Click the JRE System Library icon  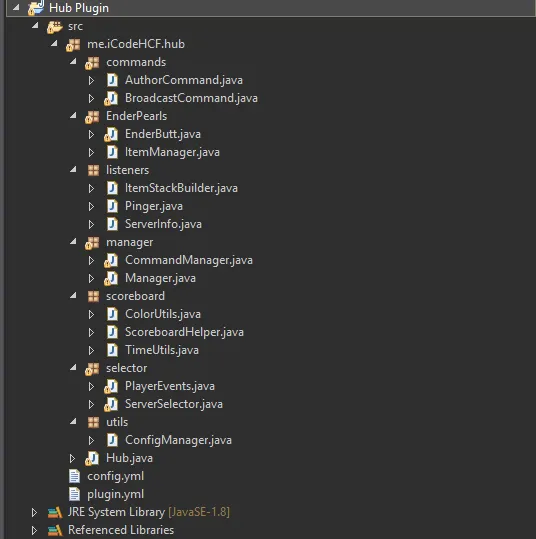(55, 512)
